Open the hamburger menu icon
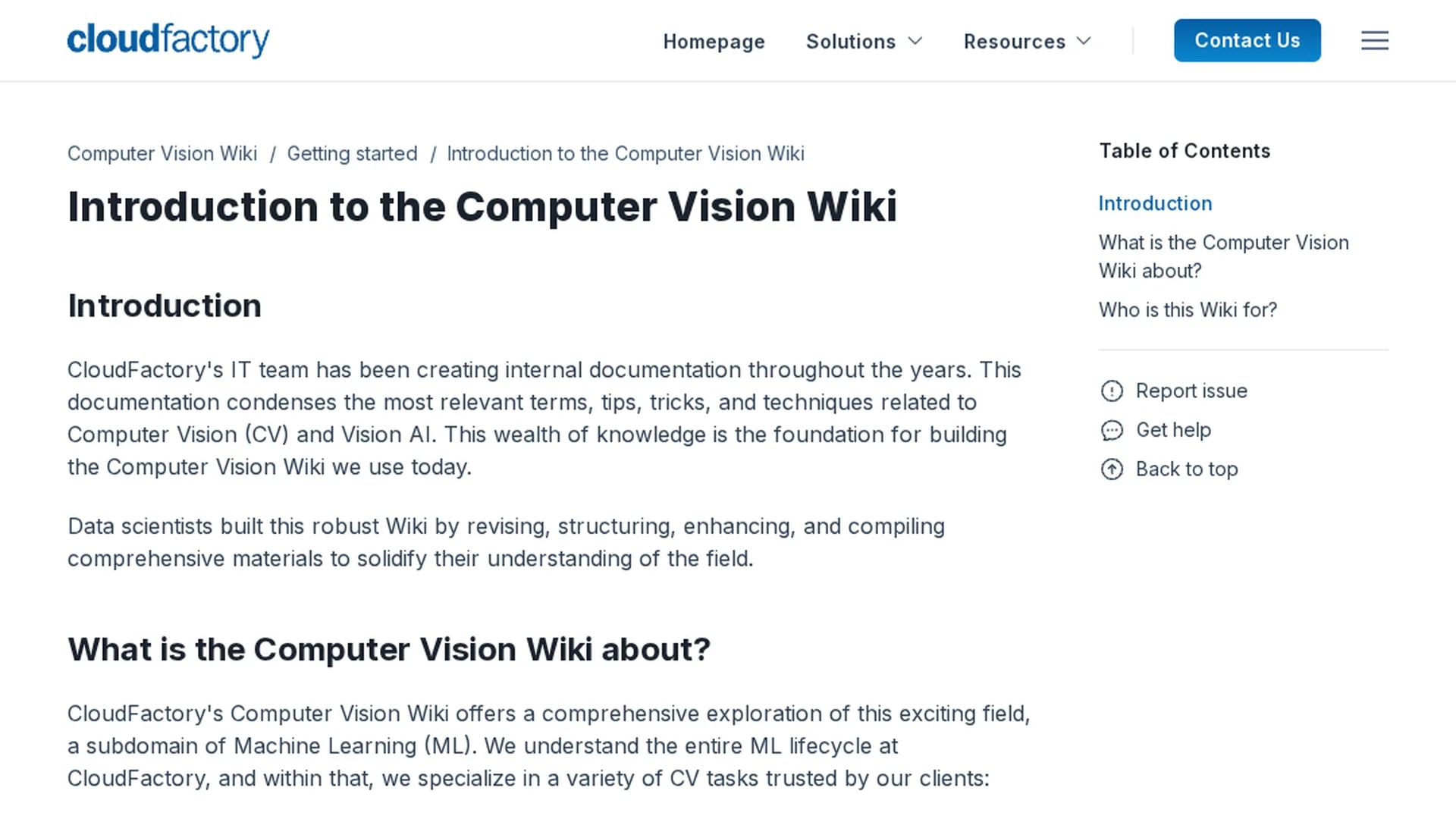 1374,40
